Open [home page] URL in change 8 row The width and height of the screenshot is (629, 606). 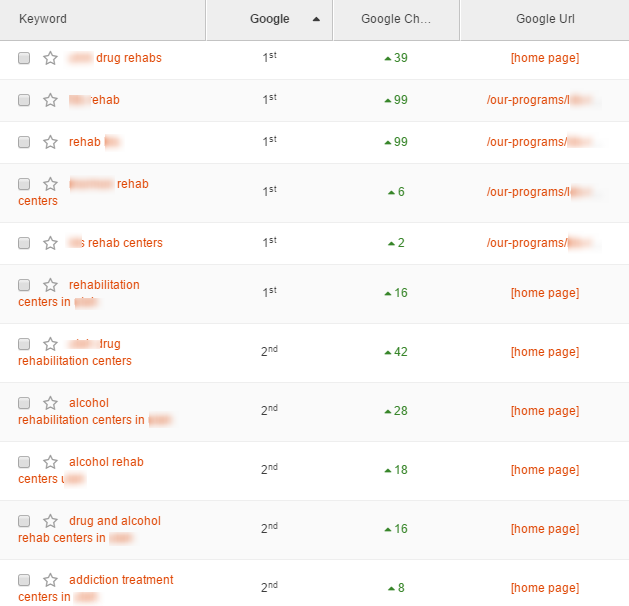coord(545,588)
